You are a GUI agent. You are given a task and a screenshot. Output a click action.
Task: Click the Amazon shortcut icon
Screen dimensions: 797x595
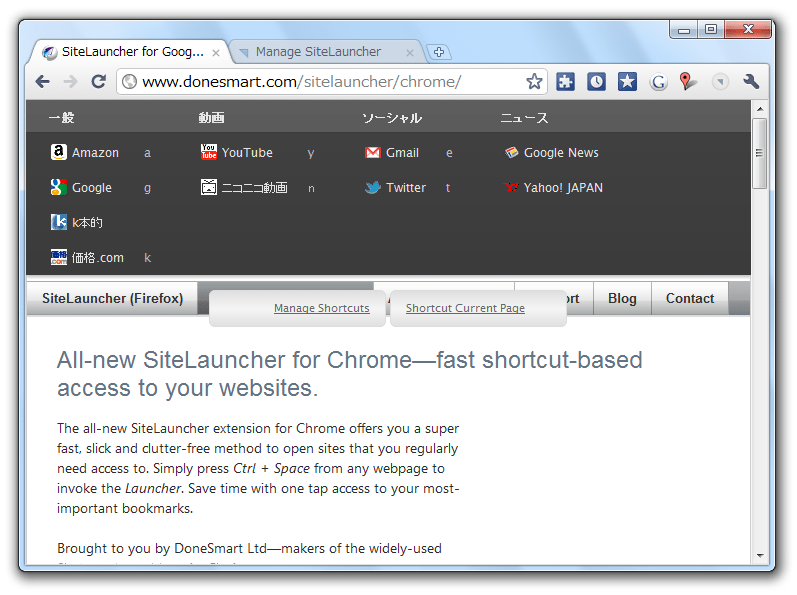coord(58,152)
